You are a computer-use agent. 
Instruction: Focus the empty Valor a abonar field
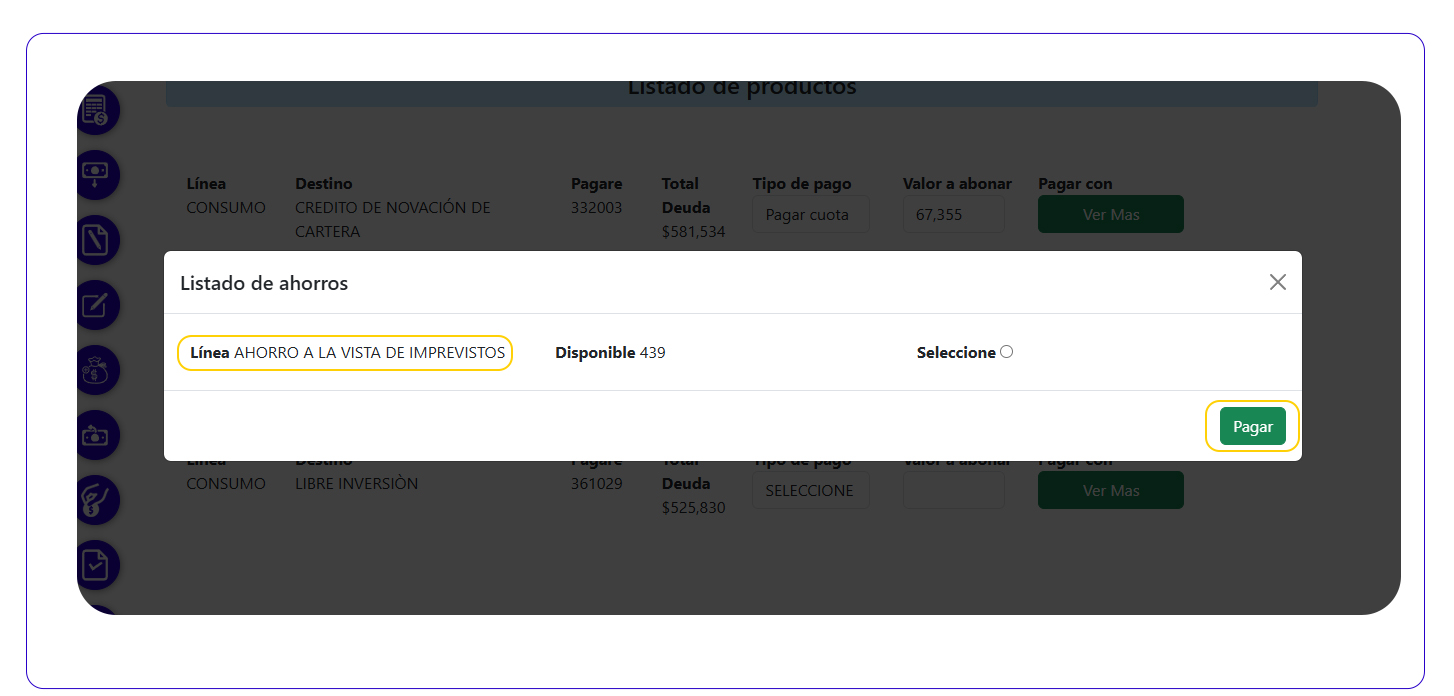point(953,490)
